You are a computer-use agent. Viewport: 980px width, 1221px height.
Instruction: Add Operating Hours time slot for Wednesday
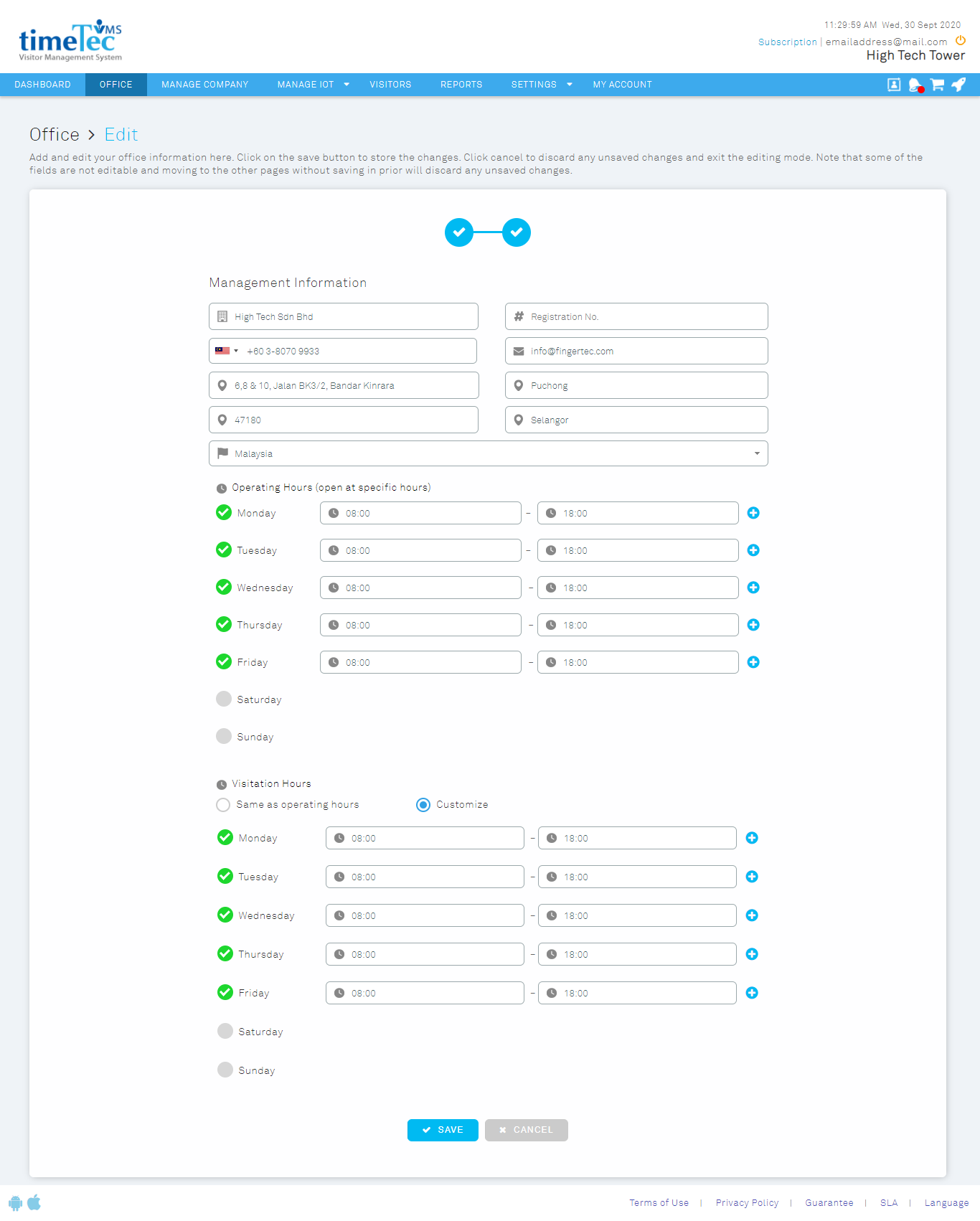(753, 588)
